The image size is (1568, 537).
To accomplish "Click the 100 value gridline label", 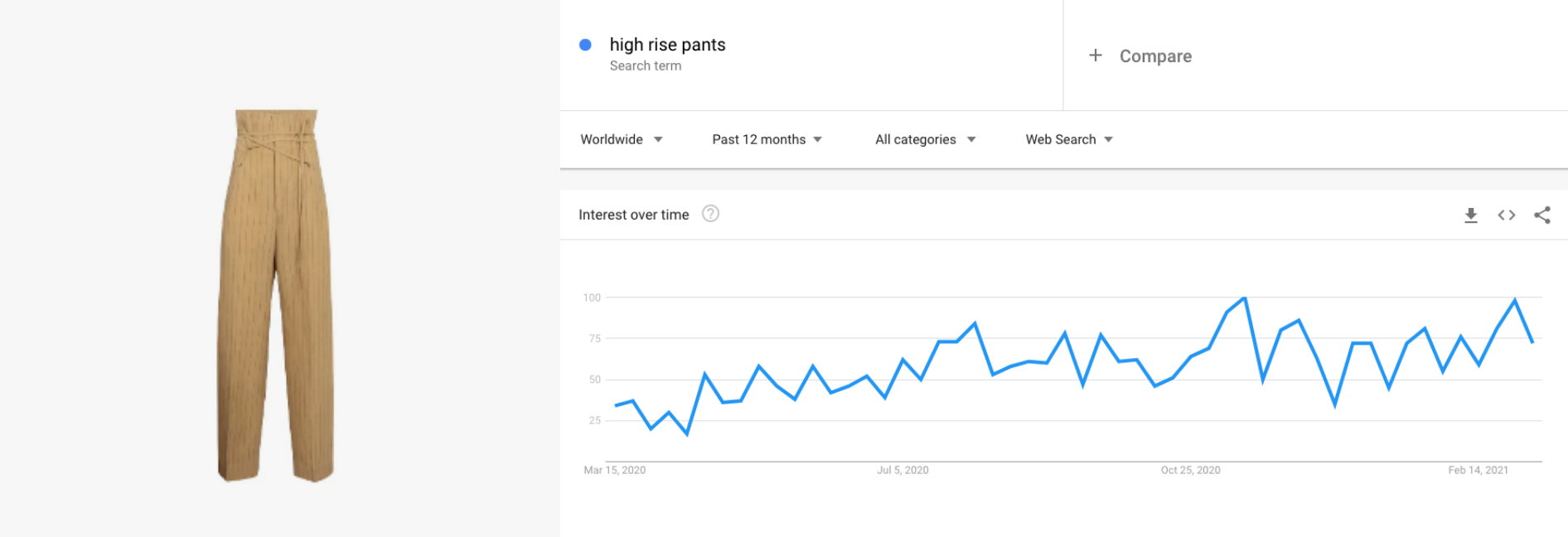I will pos(592,298).
